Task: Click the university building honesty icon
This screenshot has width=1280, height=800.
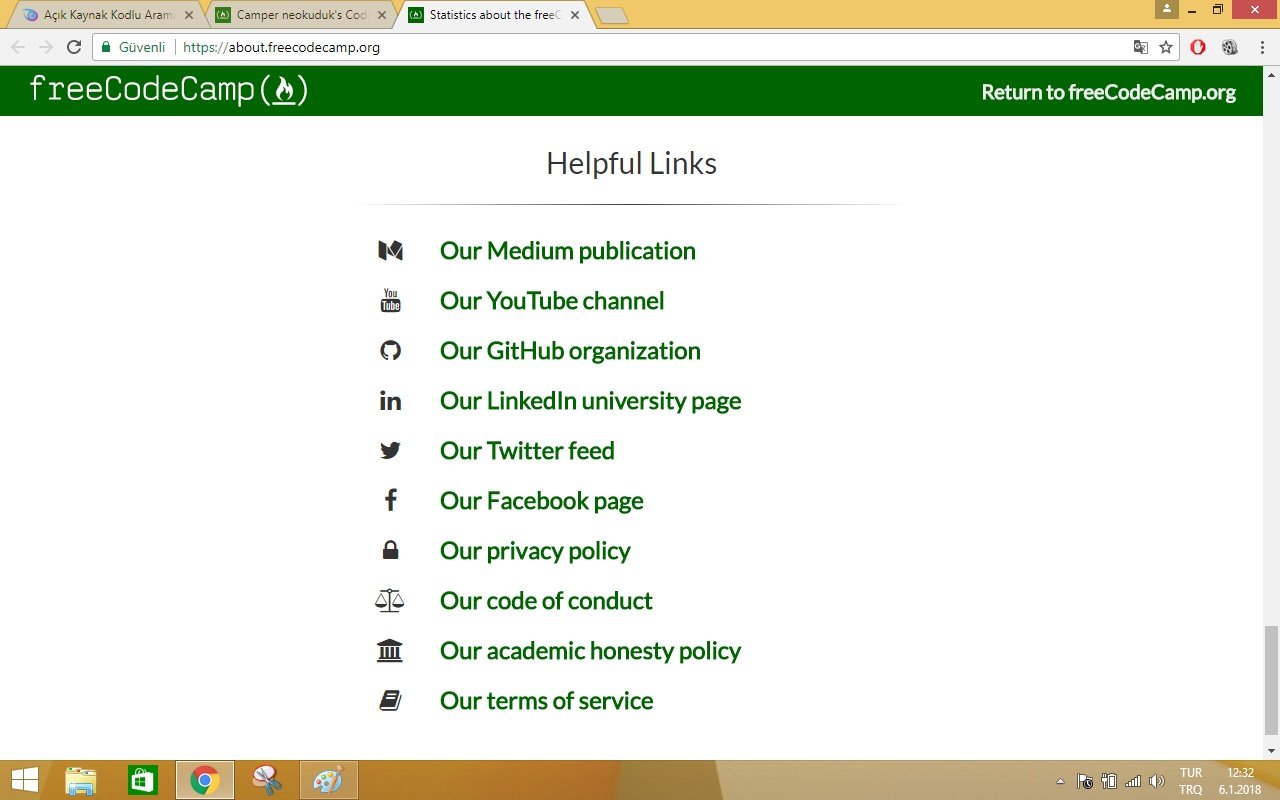Action: [390, 651]
